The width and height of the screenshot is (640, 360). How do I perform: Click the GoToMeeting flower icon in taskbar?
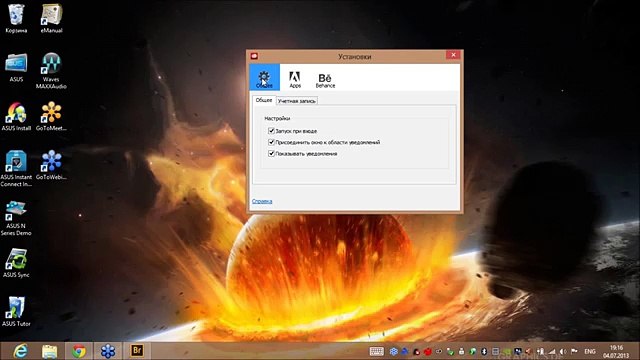pyautogui.click(x=108, y=351)
